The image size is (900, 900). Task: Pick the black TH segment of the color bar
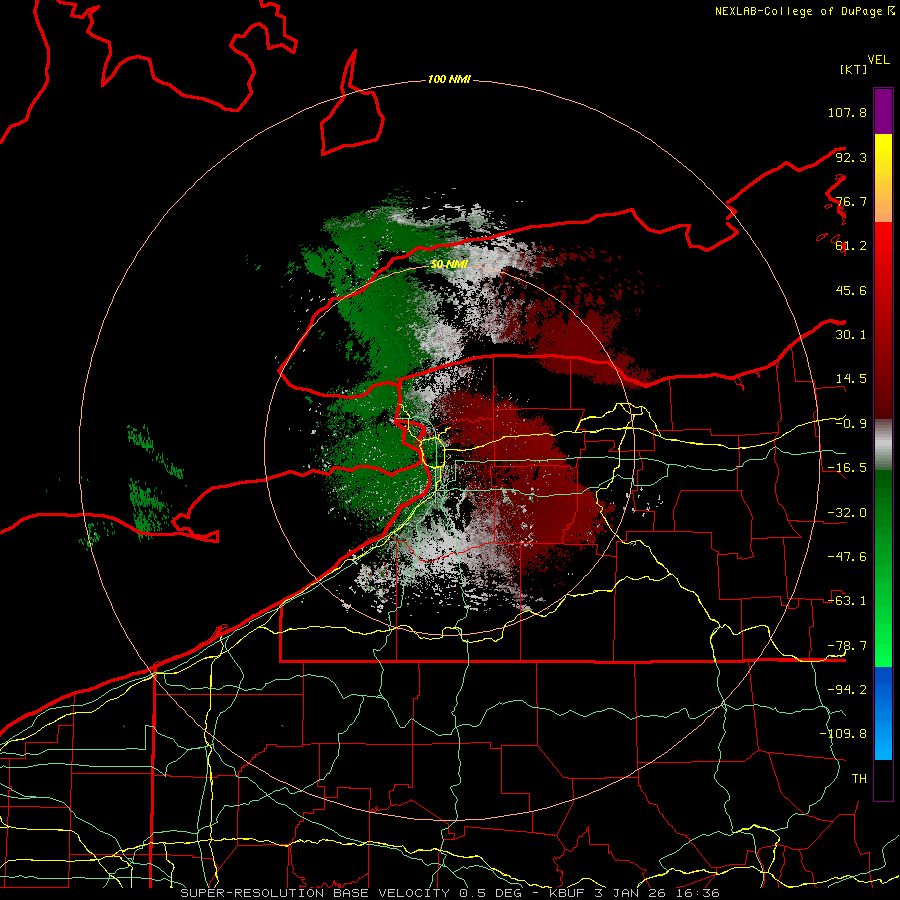883,779
